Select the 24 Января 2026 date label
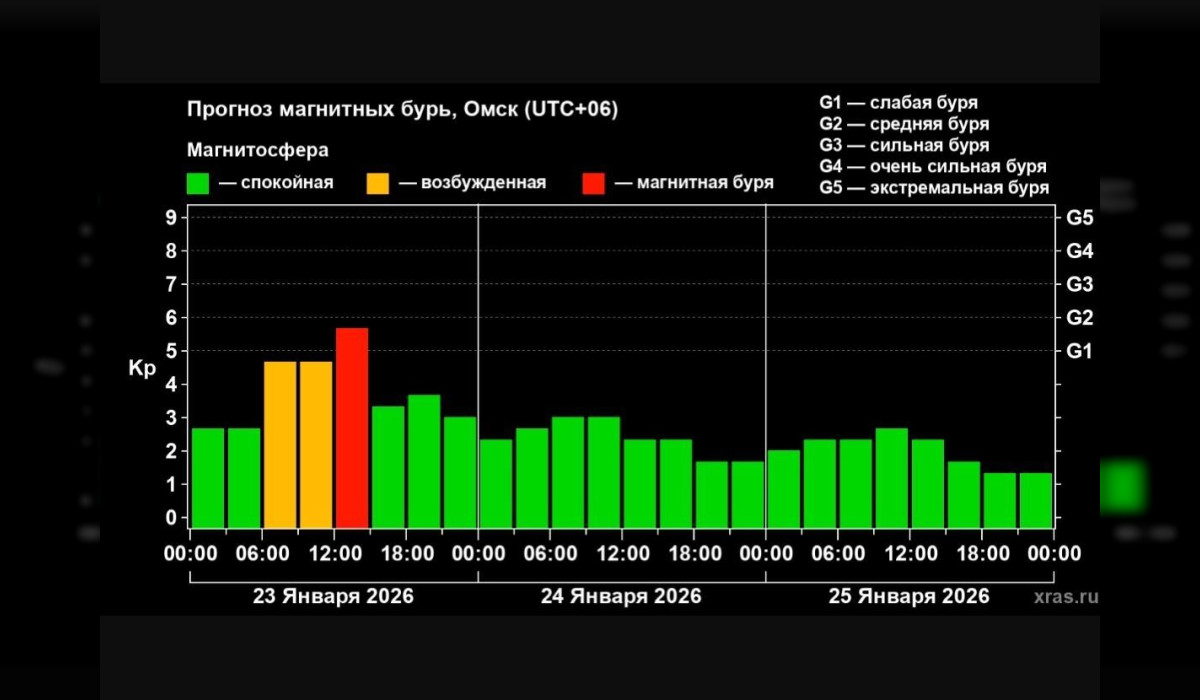The width and height of the screenshot is (1200, 700). coord(621,596)
